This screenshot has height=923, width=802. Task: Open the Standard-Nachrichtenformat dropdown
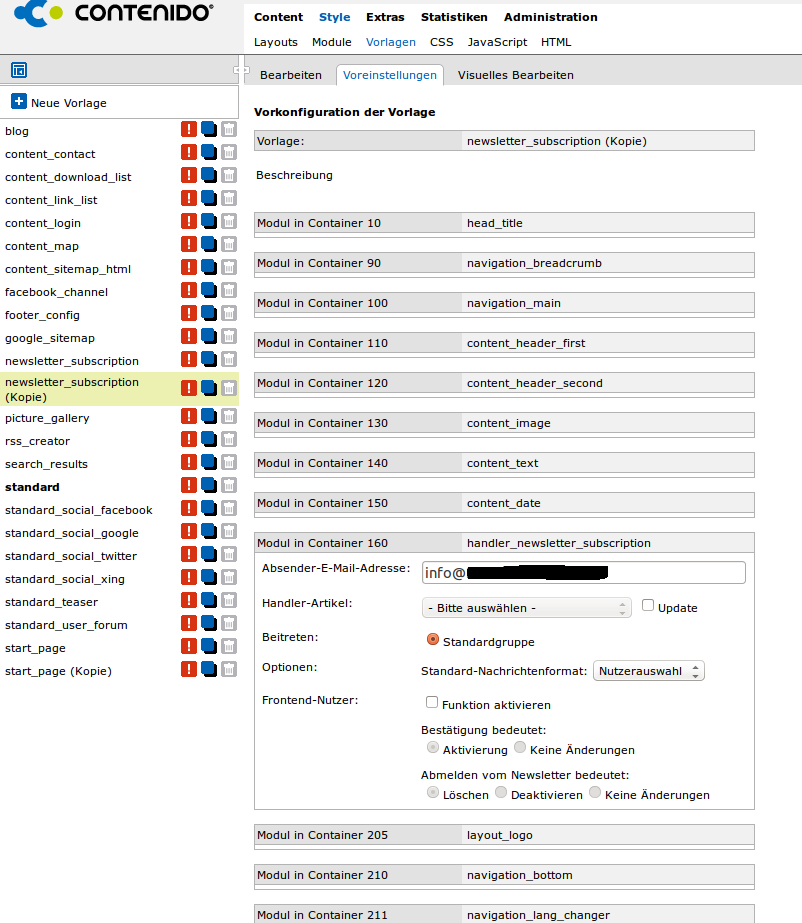(649, 671)
